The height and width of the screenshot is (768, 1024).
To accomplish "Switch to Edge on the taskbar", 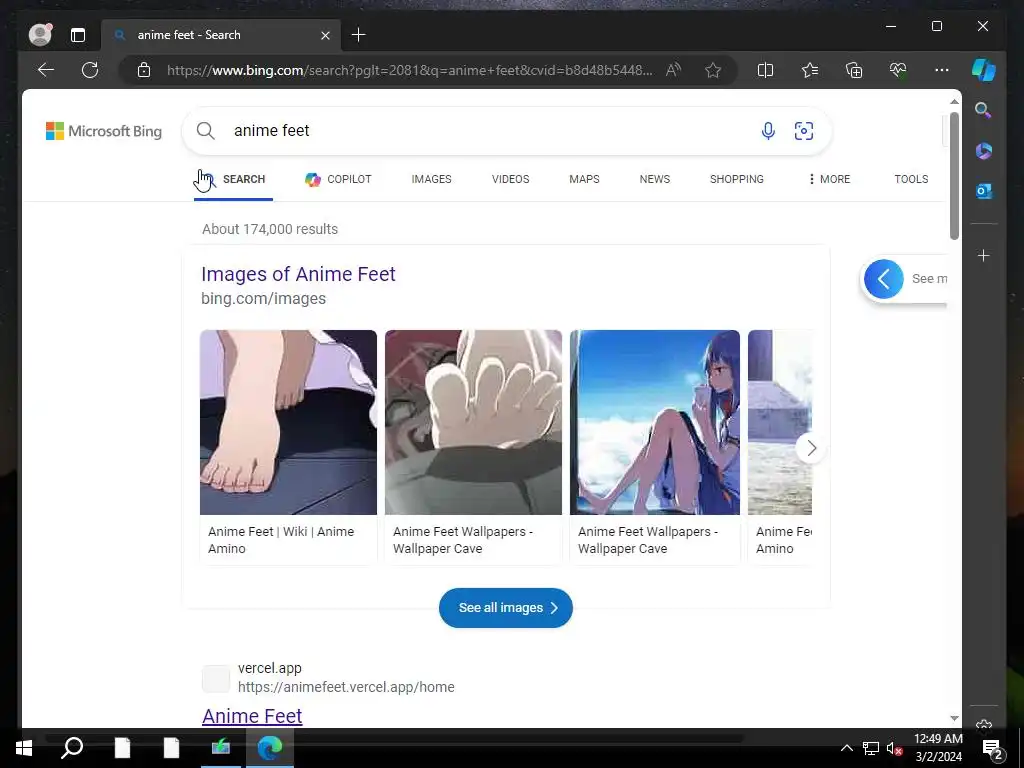I will [270, 748].
